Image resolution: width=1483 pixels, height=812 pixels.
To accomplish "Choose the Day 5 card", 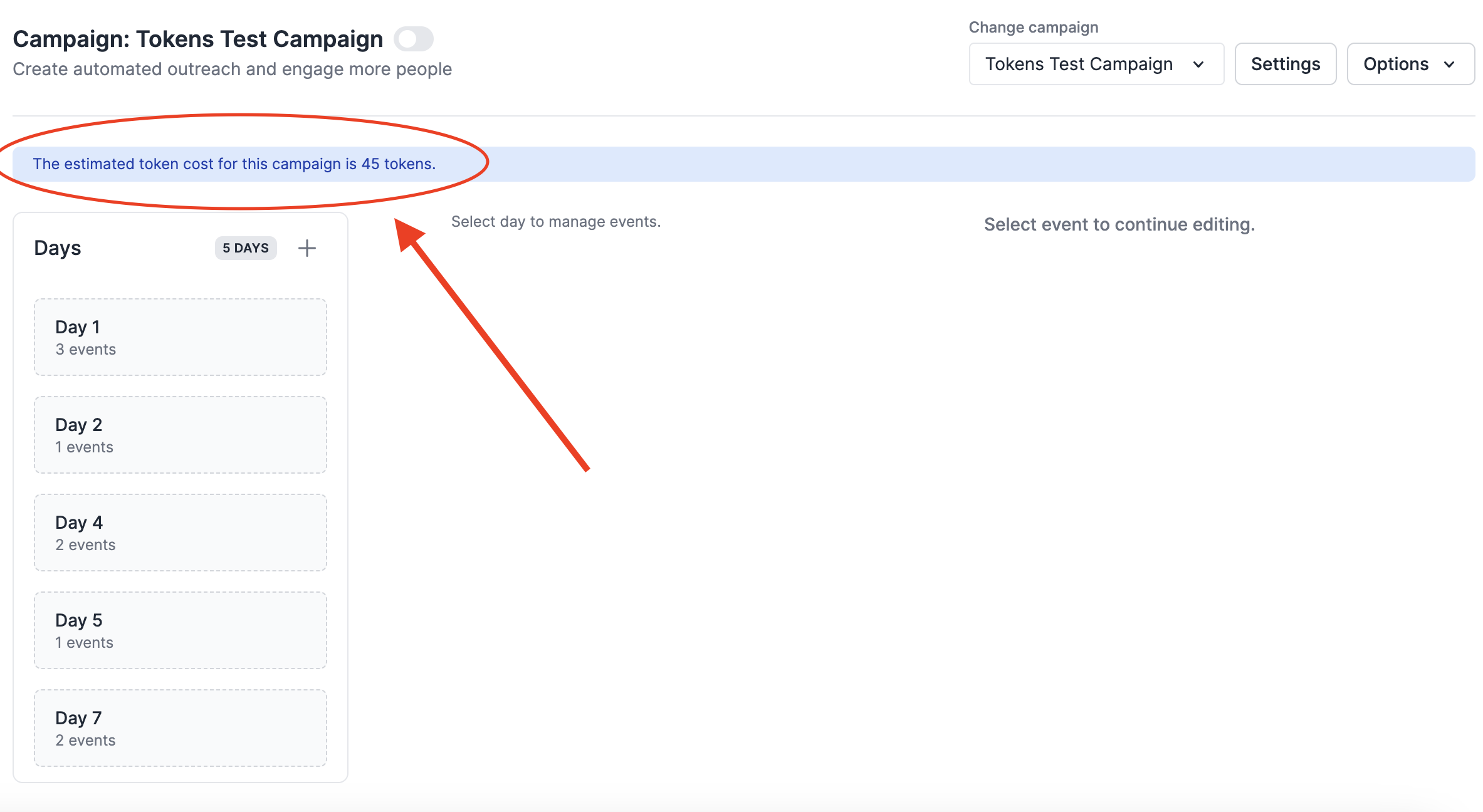I will pyautogui.click(x=180, y=630).
